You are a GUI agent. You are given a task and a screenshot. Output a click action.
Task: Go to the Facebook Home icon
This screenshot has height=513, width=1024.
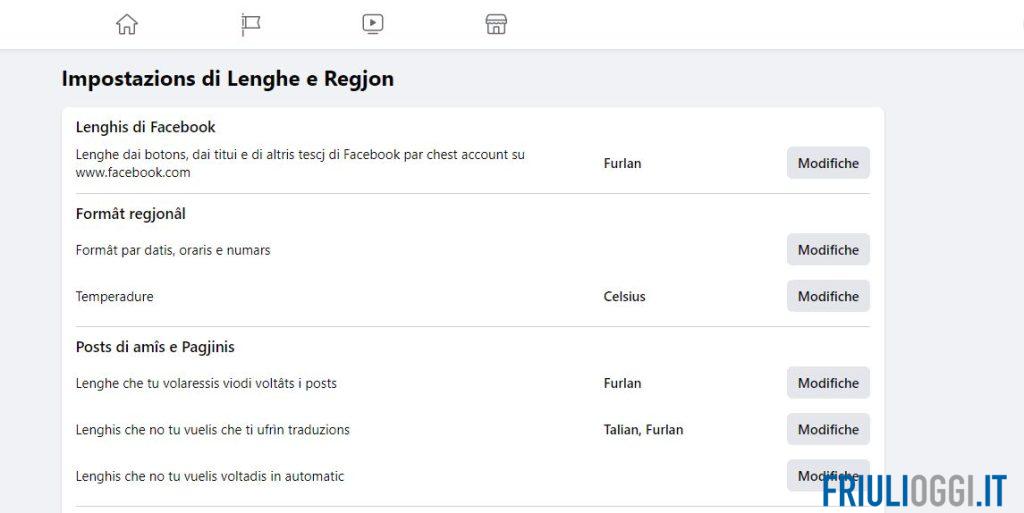[x=127, y=24]
